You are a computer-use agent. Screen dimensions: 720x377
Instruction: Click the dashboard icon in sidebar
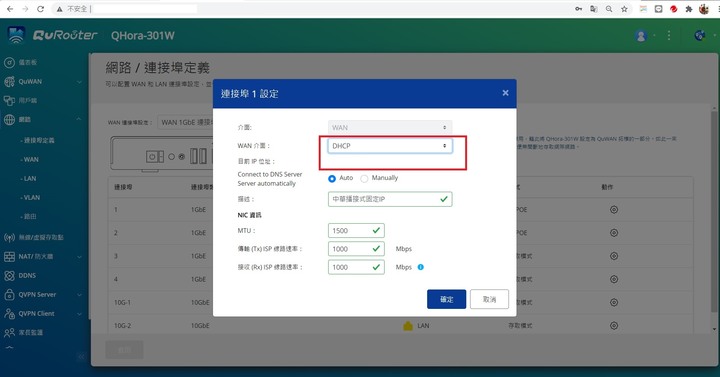(9, 62)
